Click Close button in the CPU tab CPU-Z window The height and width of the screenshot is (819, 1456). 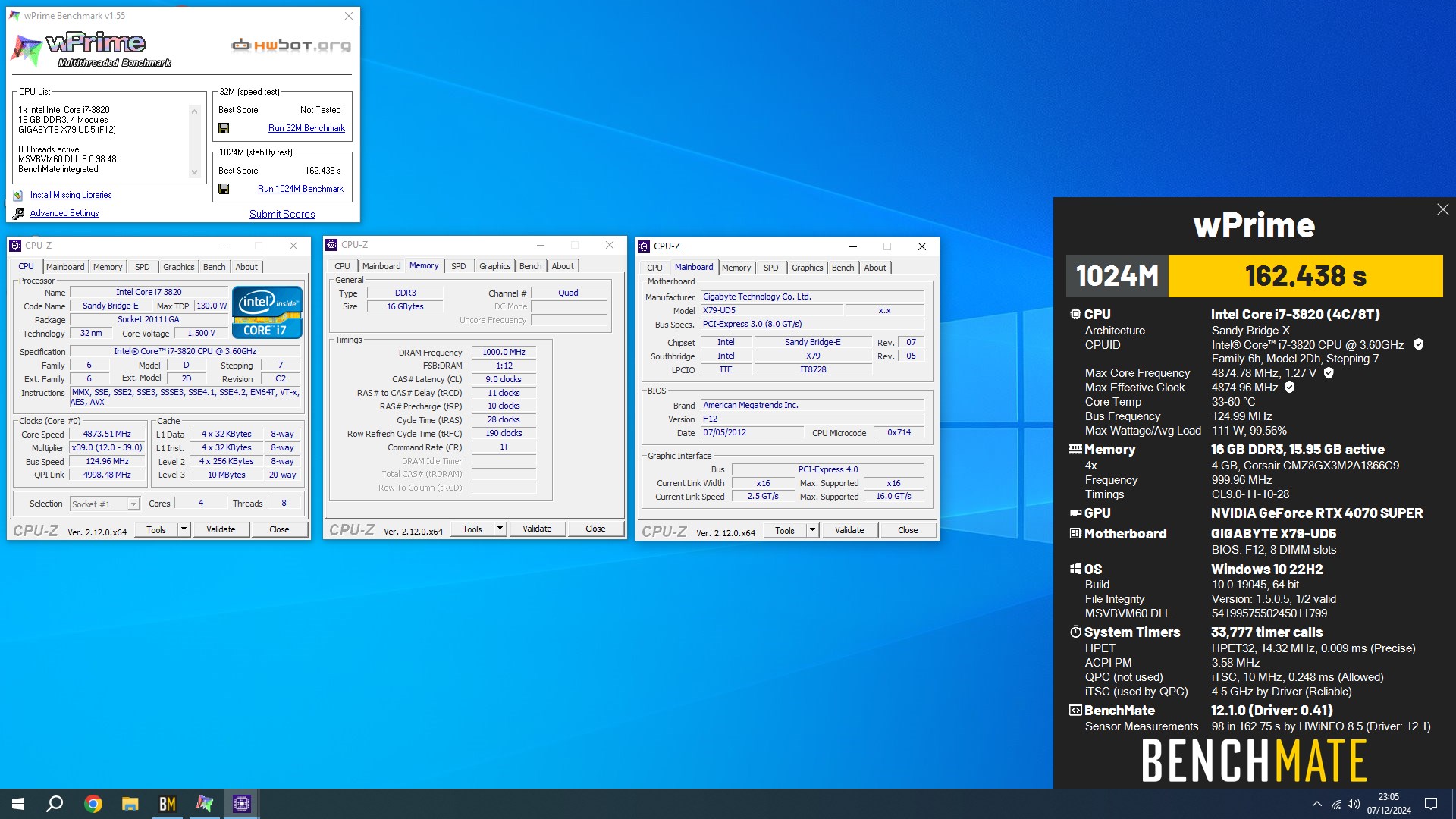point(279,529)
